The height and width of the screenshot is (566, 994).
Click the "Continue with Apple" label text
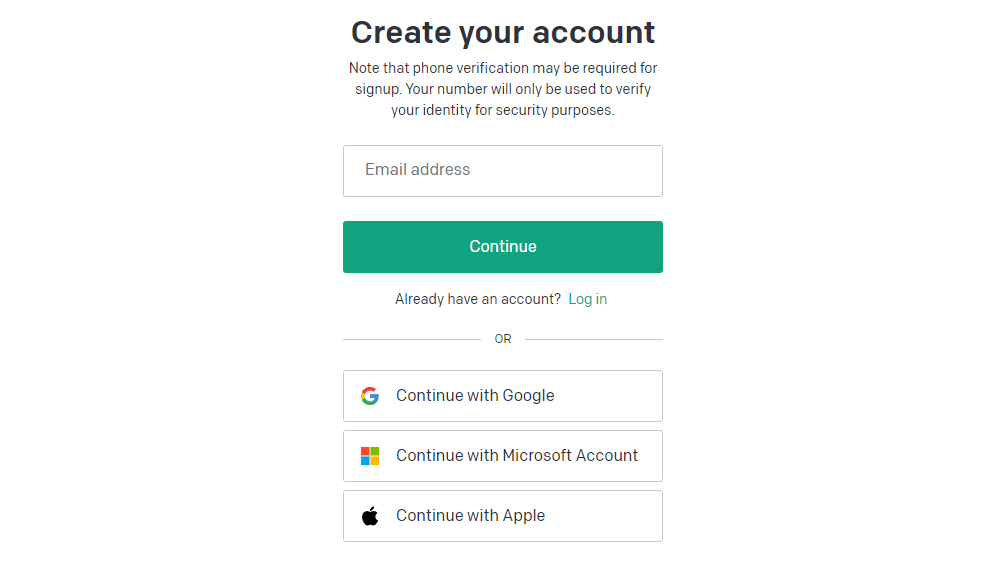tap(470, 515)
